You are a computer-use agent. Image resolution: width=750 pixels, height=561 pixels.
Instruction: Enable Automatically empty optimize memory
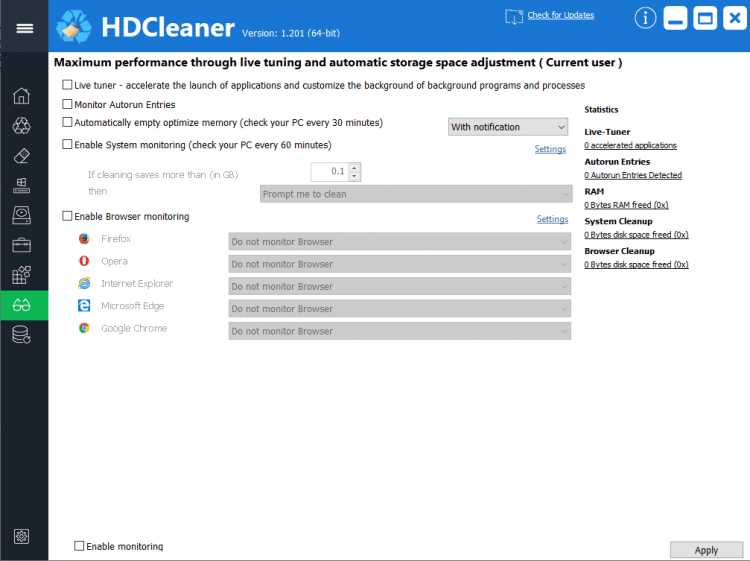pos(67,122)
